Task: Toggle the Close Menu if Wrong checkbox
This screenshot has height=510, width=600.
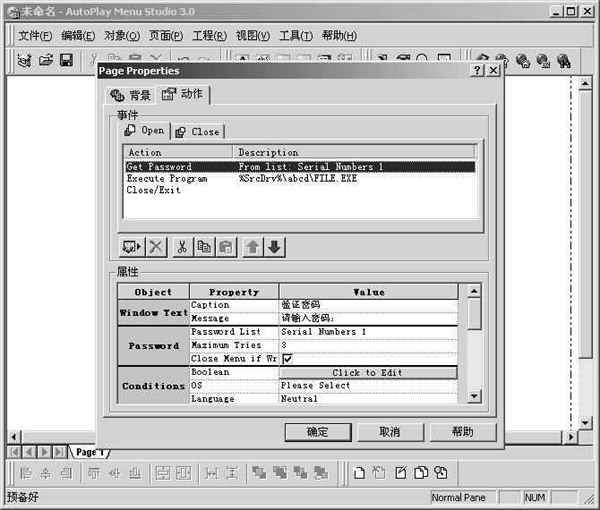Action: point(287,358)
